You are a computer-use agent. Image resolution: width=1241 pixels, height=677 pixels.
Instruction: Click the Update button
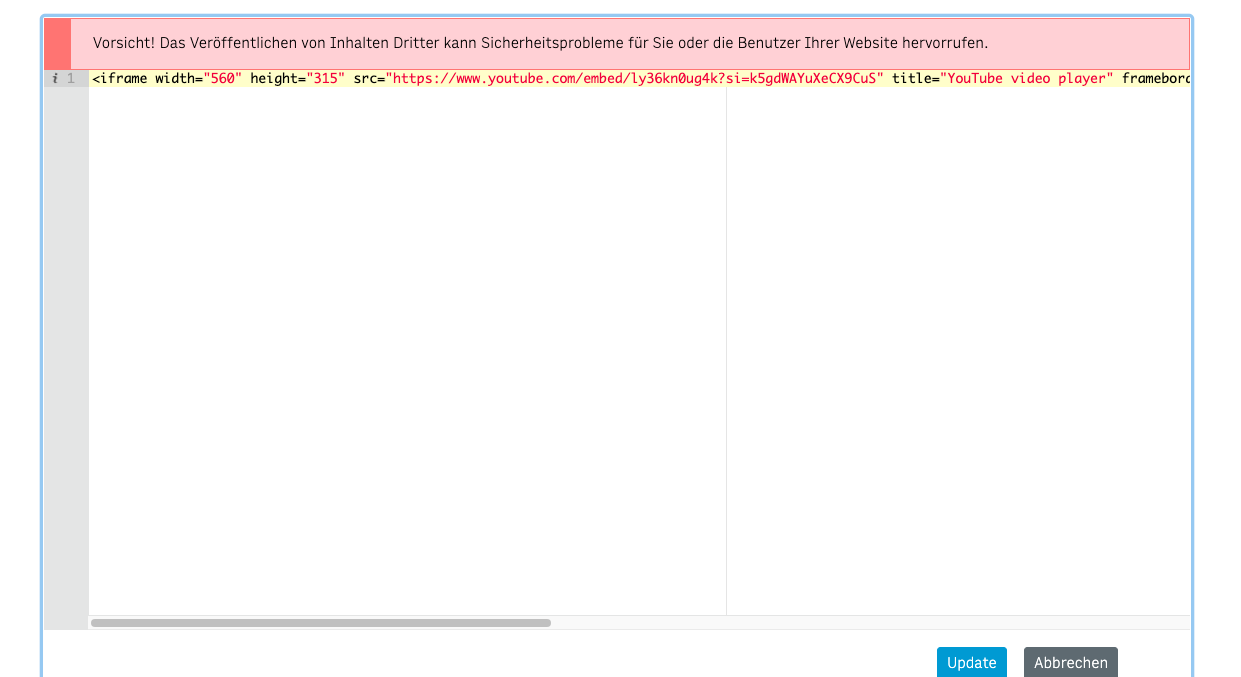pos(971,662)
